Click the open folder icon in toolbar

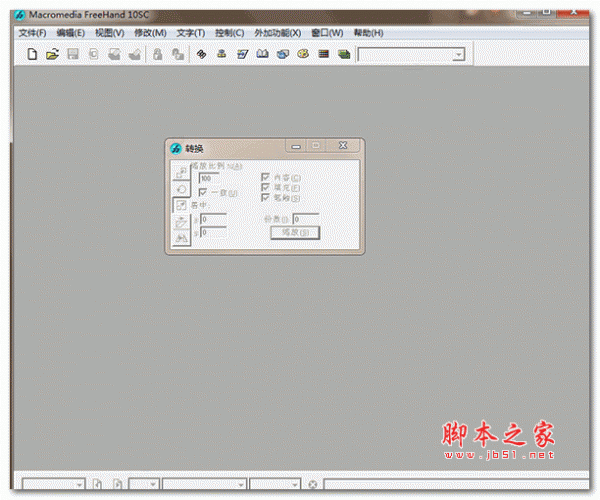[x=52, y=54]
